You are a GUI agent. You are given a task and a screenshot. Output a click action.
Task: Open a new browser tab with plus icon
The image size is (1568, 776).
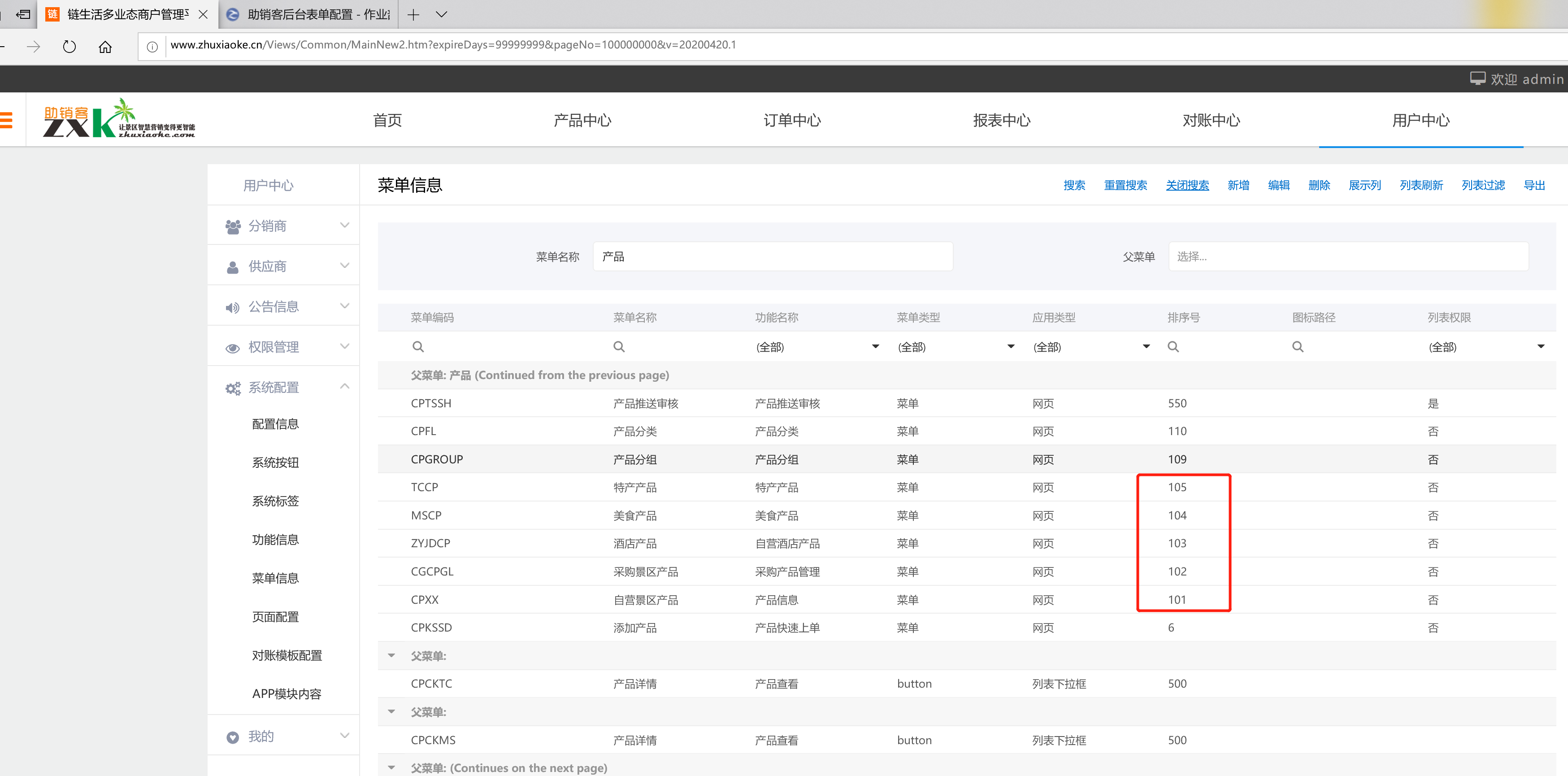tap(413, 15)
